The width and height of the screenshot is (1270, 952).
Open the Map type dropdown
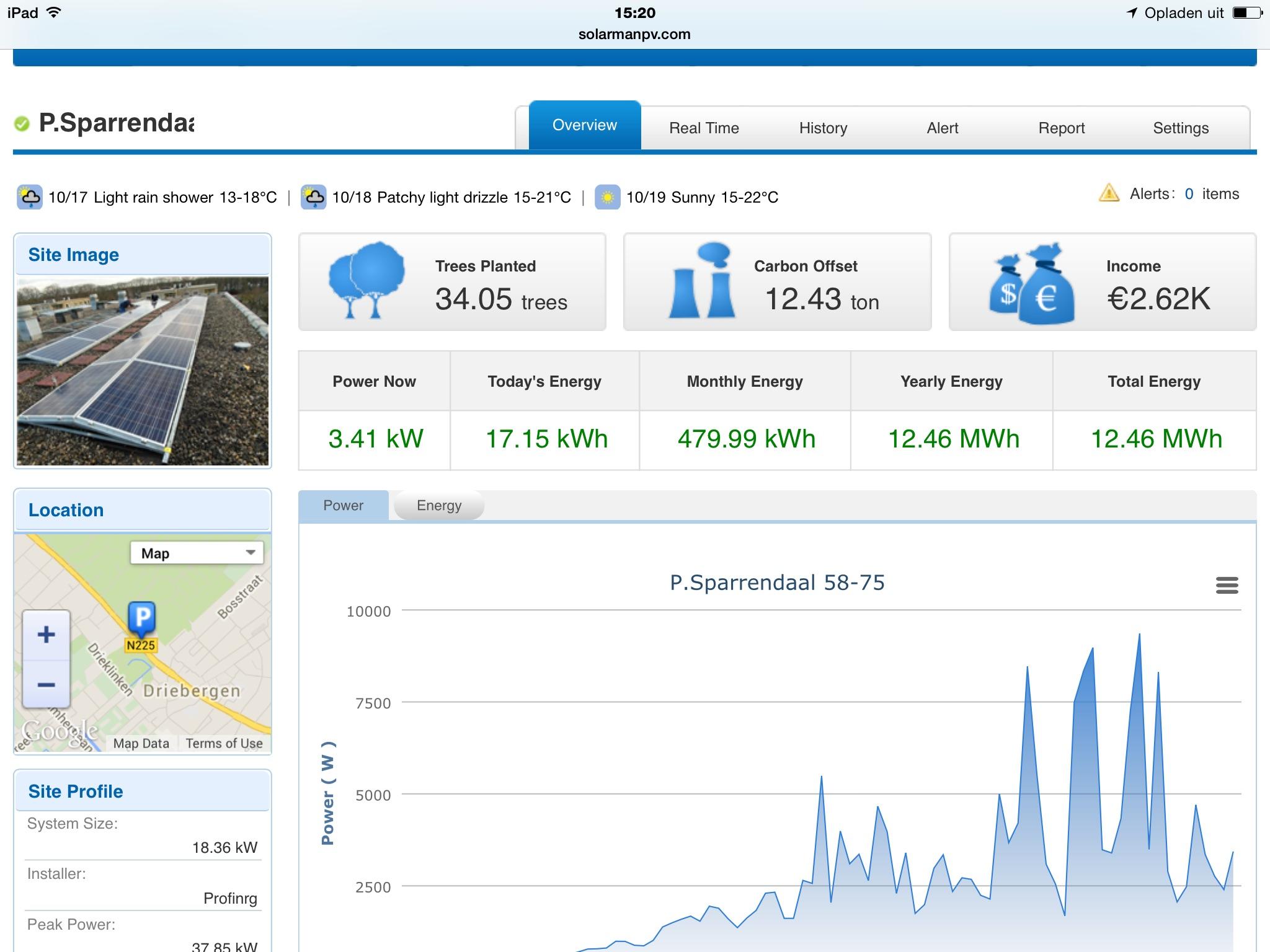click(197, 553)
